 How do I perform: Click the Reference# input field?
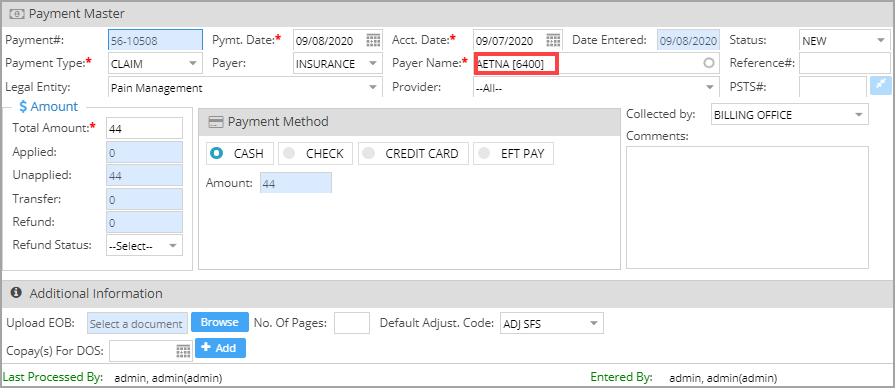pos(845,63)
